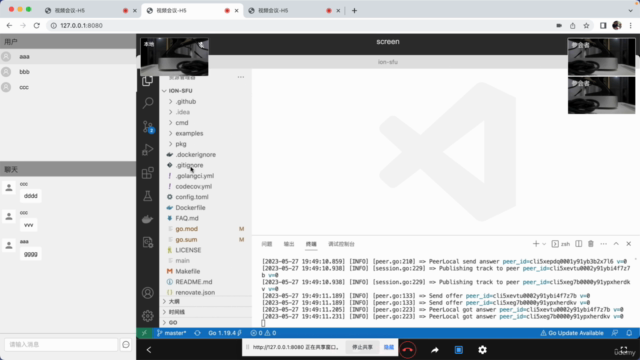The height and width of the screenshot is (360, 640).
Task: Open the Docker whale icon in activity bar
Action: pos(148,219)
